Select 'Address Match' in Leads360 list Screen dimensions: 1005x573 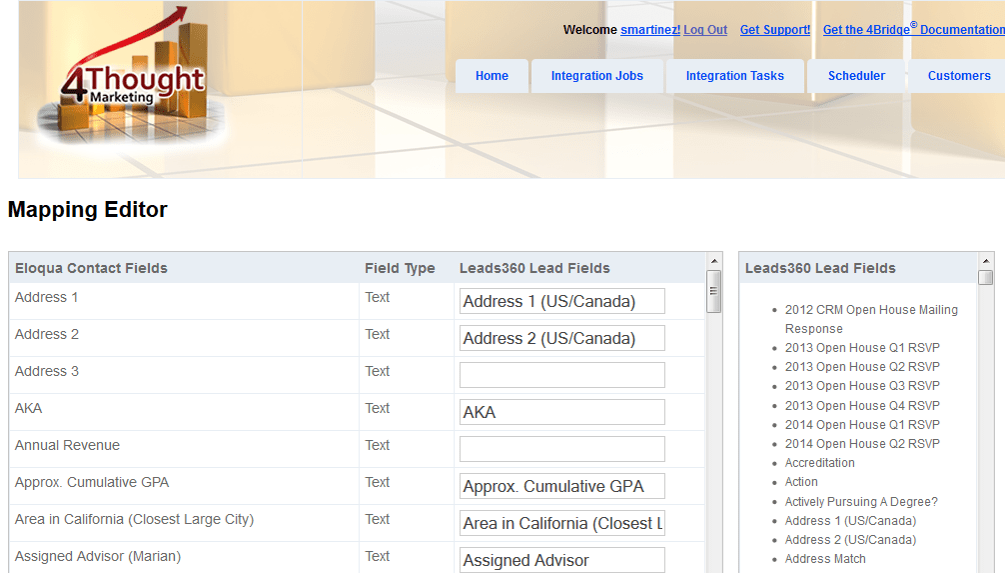[825, 559]
